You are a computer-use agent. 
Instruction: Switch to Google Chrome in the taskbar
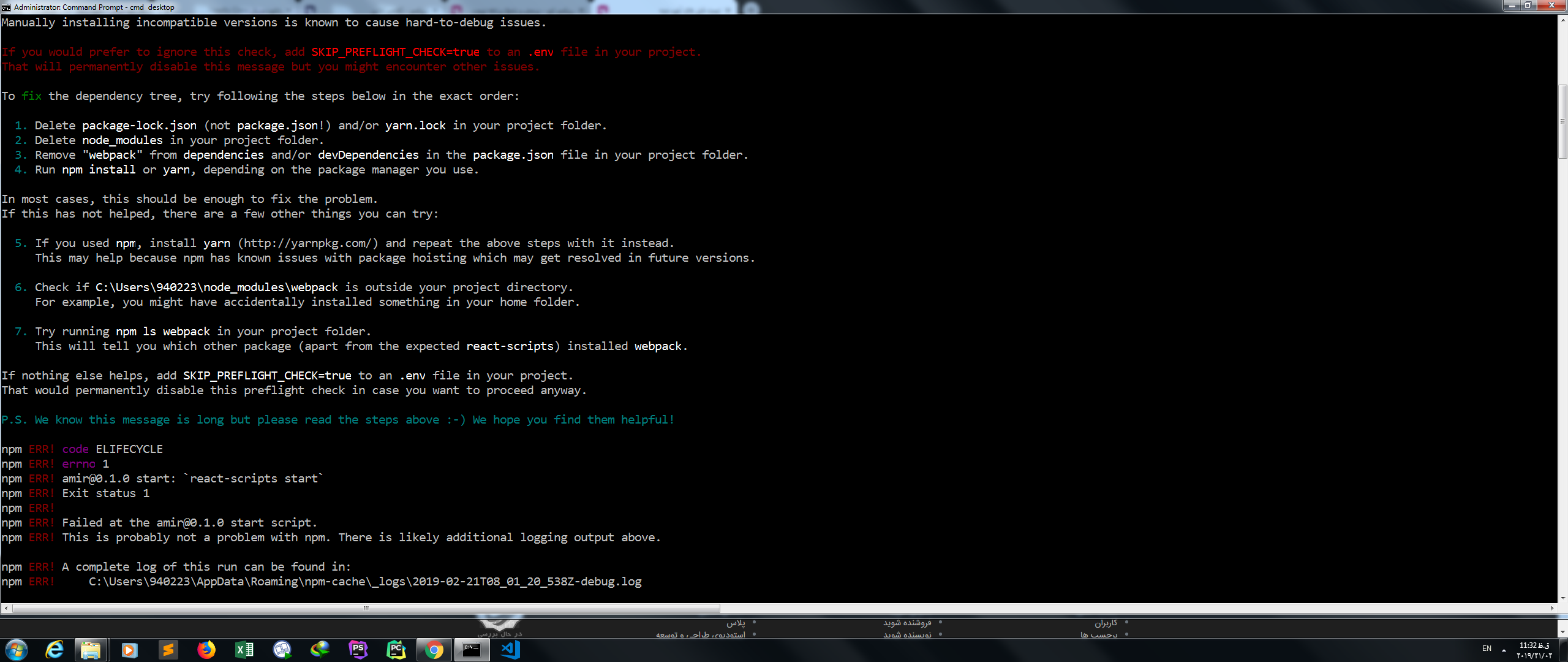[x=434, y=650]
